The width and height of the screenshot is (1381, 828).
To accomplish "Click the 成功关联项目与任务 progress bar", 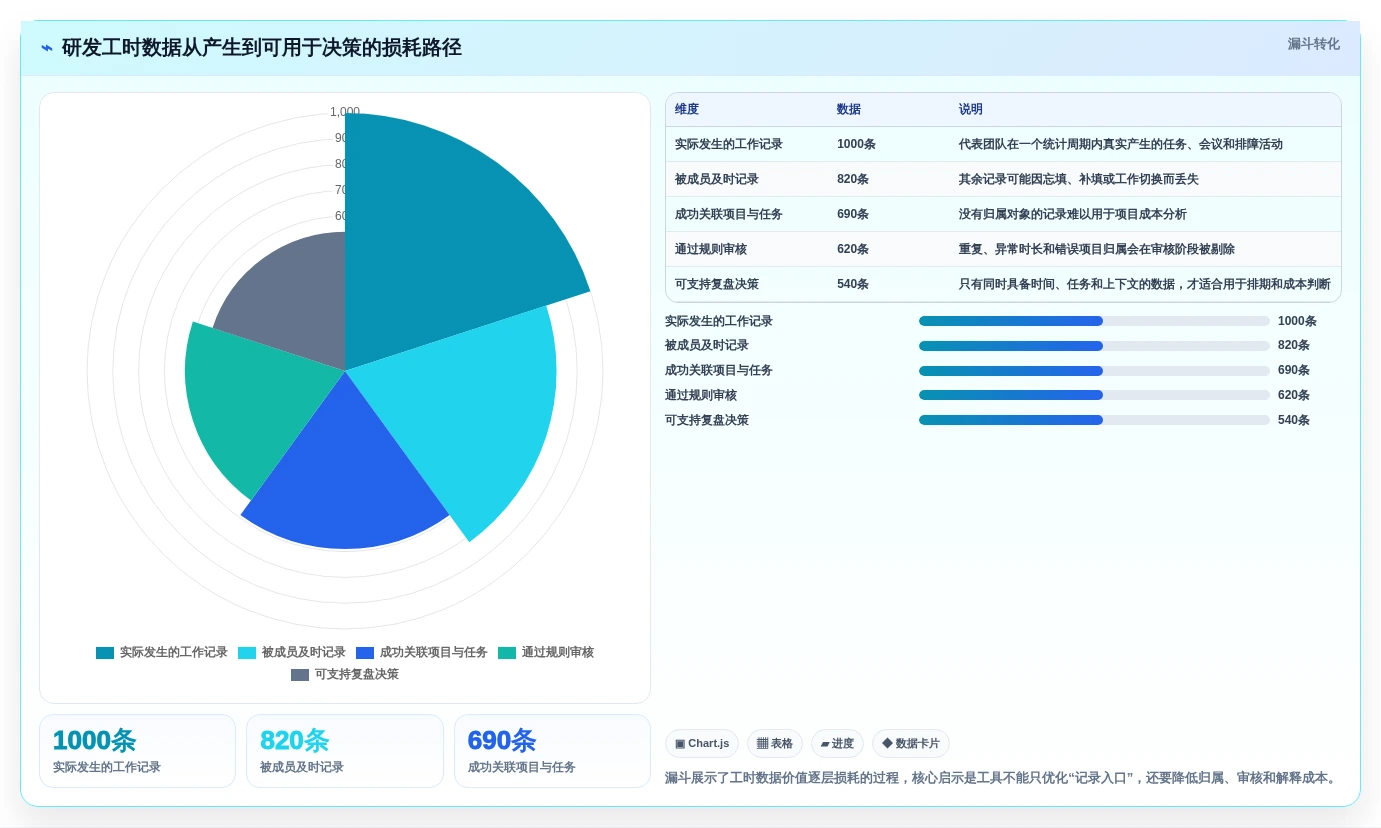I will (x=1094, y=371).
